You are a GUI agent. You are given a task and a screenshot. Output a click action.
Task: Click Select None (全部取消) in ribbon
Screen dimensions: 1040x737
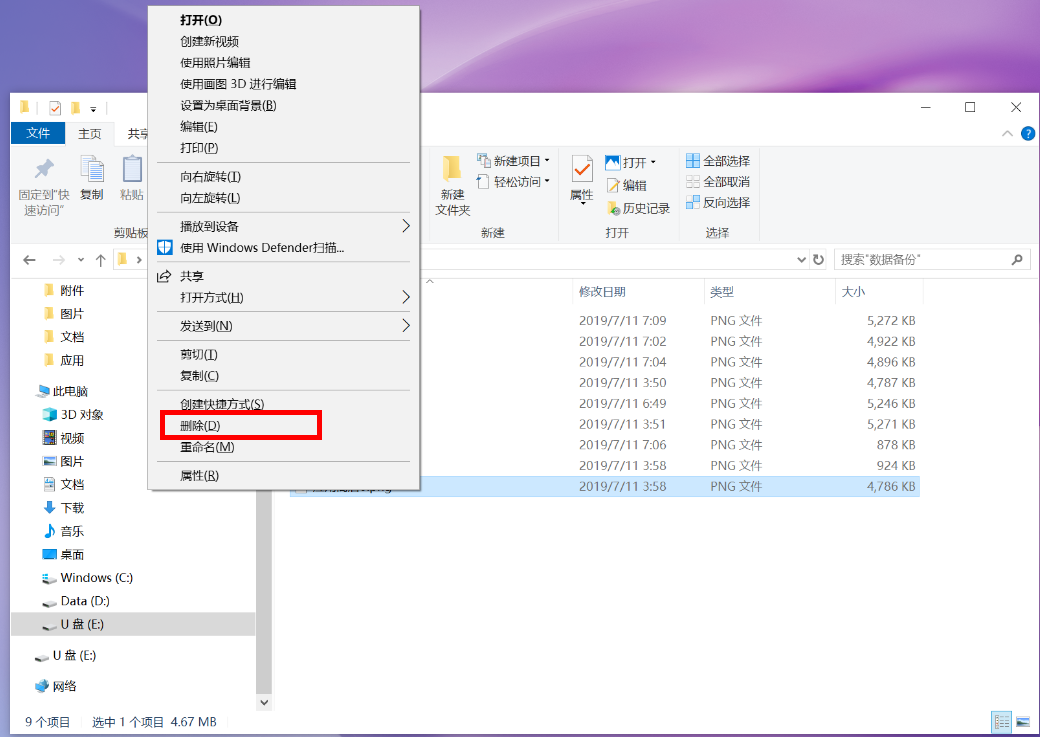click(718, 182)
